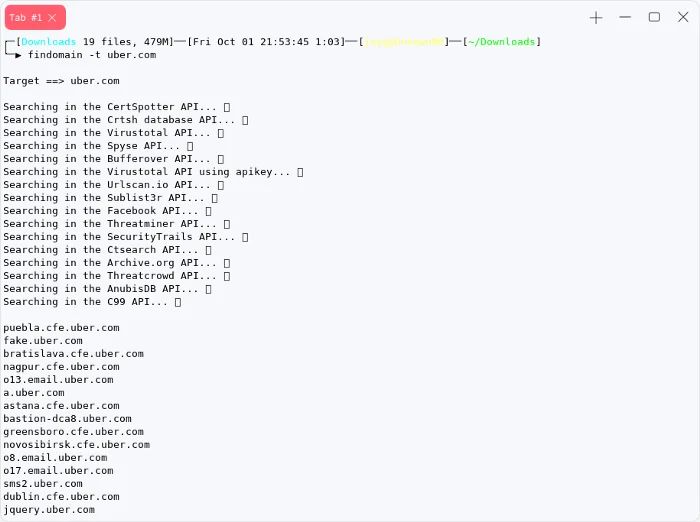Click the 'Fri Oct 01 21:53:45' timestamp

[251, 42]
